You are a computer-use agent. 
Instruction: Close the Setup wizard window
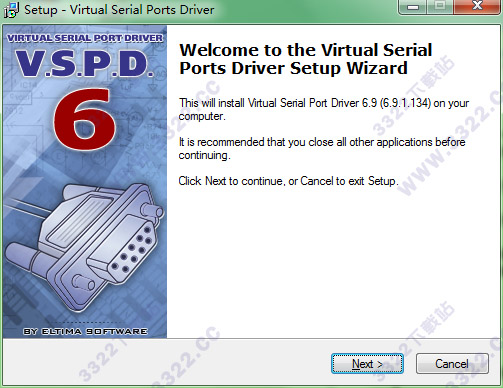(477, 6)
